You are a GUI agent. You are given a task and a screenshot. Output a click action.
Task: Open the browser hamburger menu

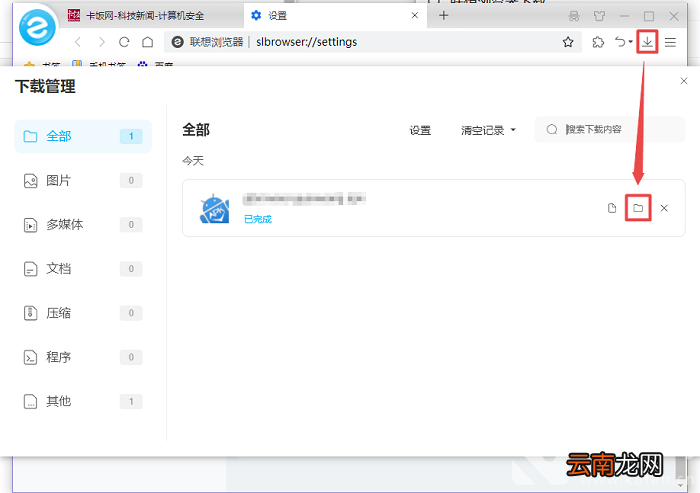[x=670, y=42]
